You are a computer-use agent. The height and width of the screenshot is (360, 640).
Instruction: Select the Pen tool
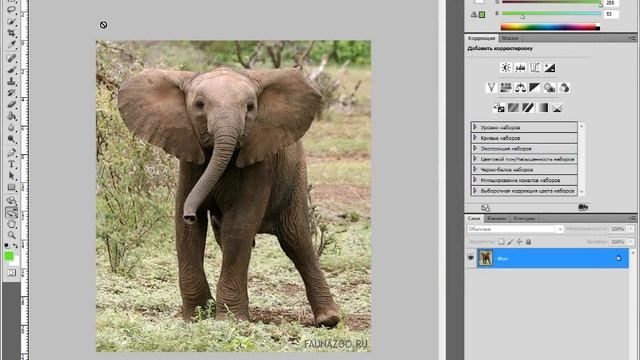11,153
